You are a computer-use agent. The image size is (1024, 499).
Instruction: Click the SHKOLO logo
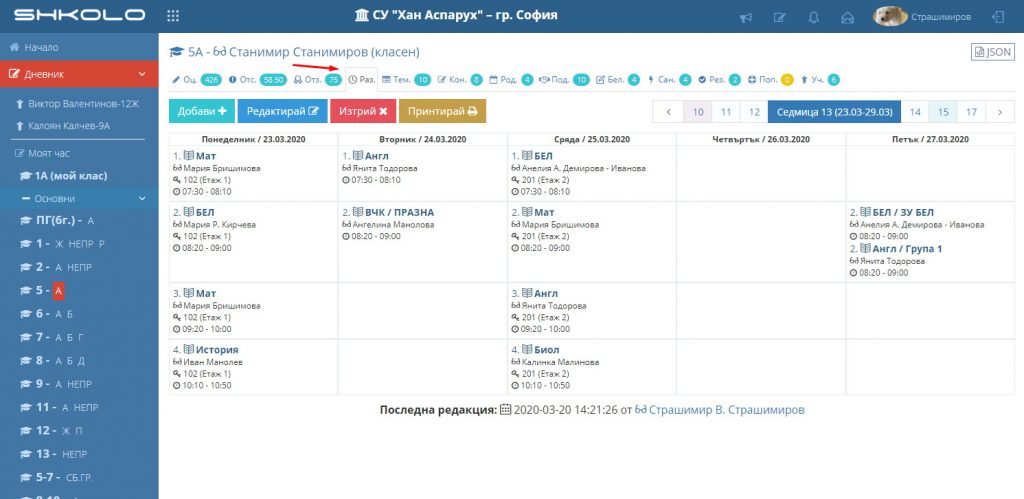[80, 14]
